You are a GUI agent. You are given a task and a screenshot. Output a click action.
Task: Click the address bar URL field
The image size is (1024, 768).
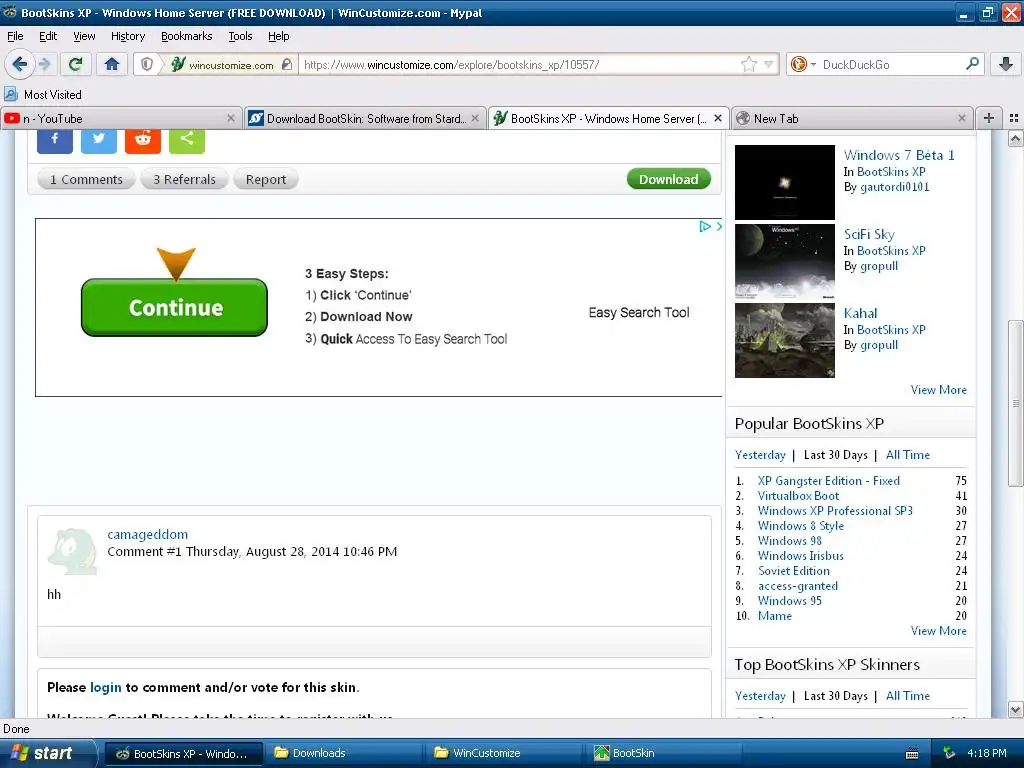(x=519, y=64)
